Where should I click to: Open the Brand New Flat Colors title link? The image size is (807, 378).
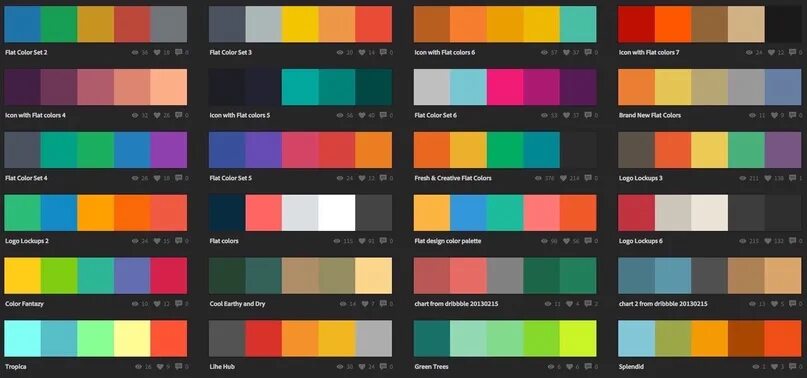[650, 115]
